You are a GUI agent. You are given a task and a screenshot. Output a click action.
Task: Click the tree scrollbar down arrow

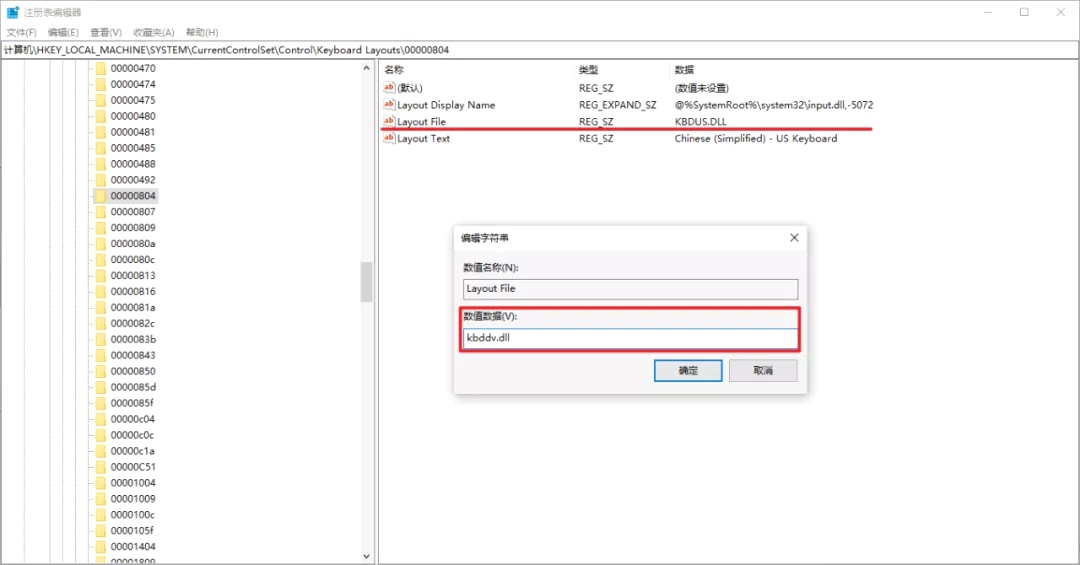tap(366, 556)
